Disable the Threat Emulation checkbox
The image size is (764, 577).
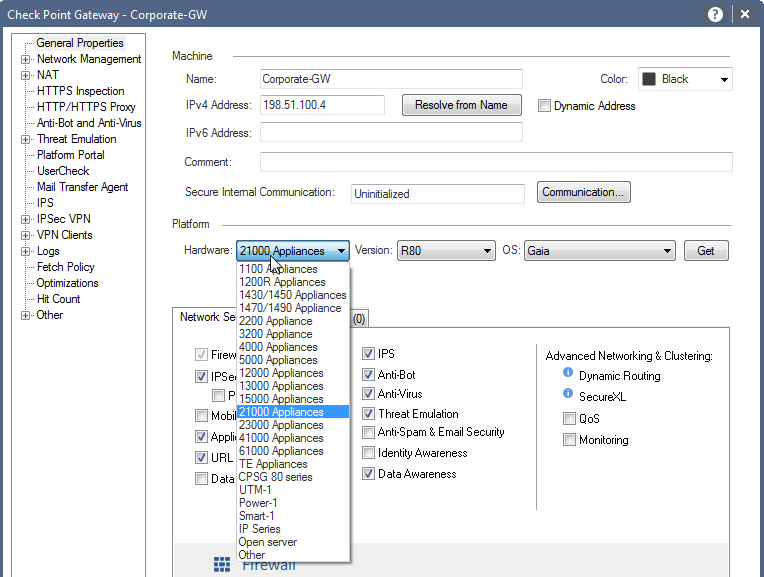tap(368, 414)
